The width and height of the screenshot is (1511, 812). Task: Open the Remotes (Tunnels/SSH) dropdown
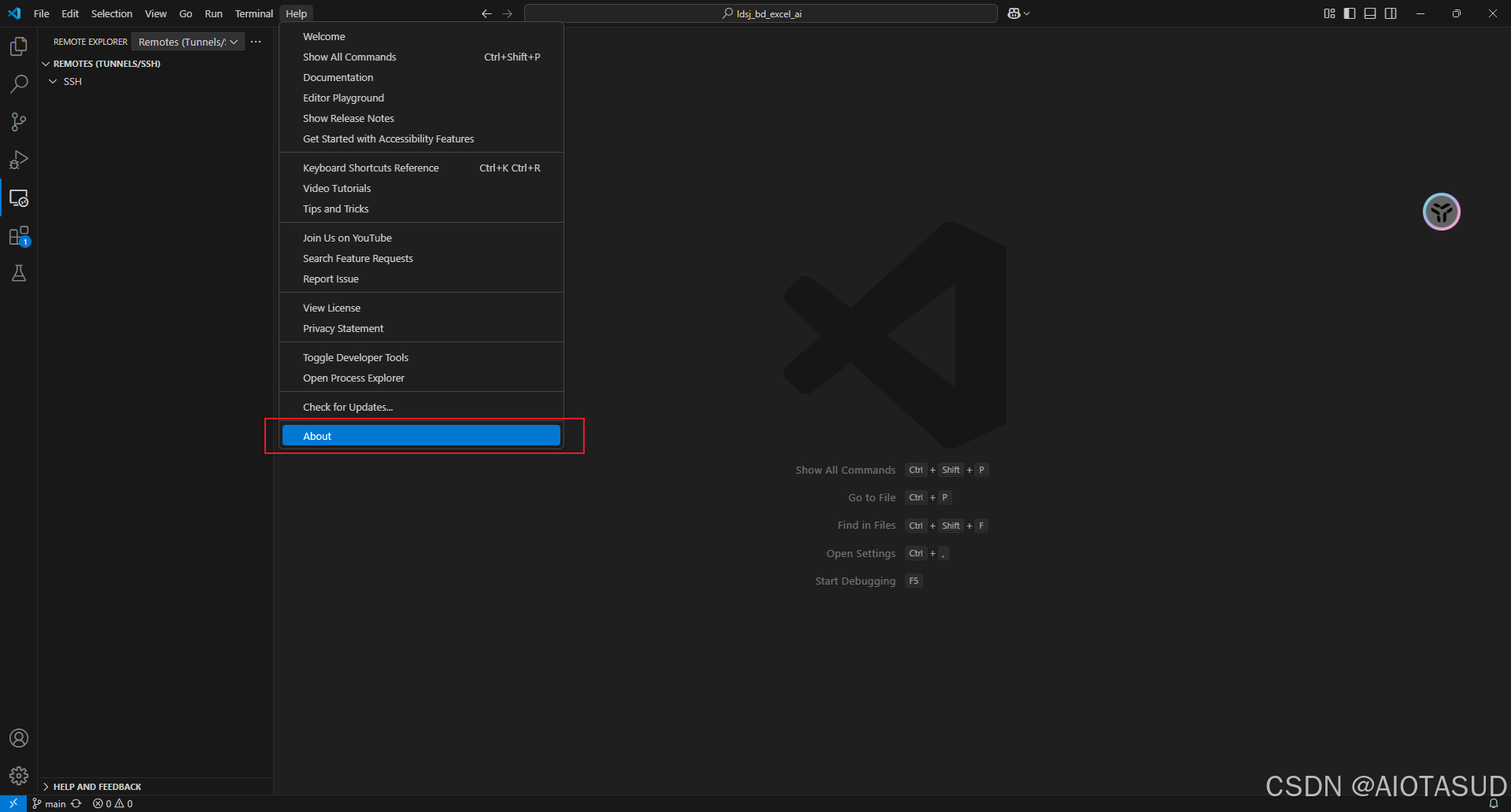point(187,42)
